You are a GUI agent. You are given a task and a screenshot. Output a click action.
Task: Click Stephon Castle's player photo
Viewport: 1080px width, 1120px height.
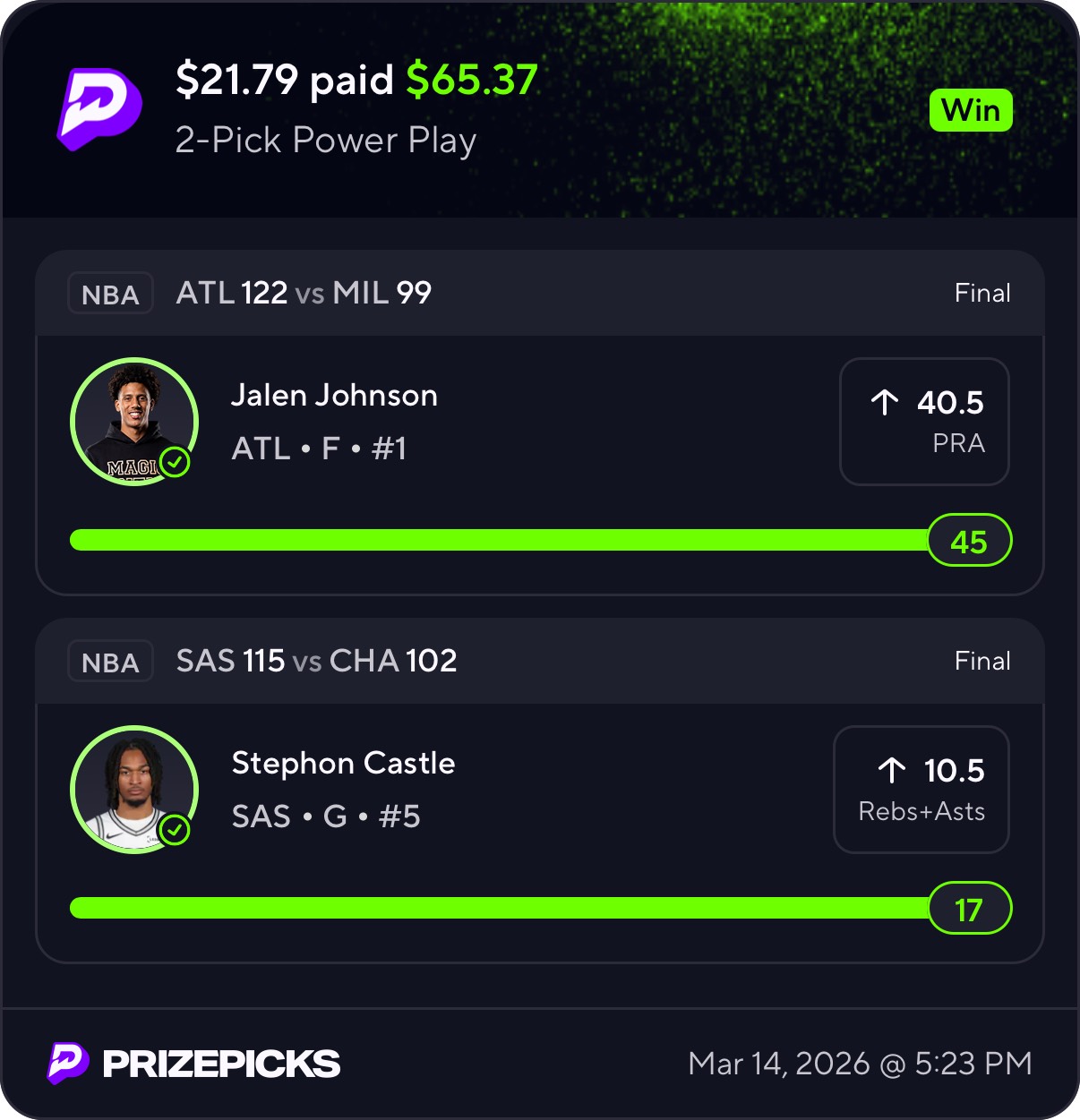pyautogui.click(x=133, y=788)
